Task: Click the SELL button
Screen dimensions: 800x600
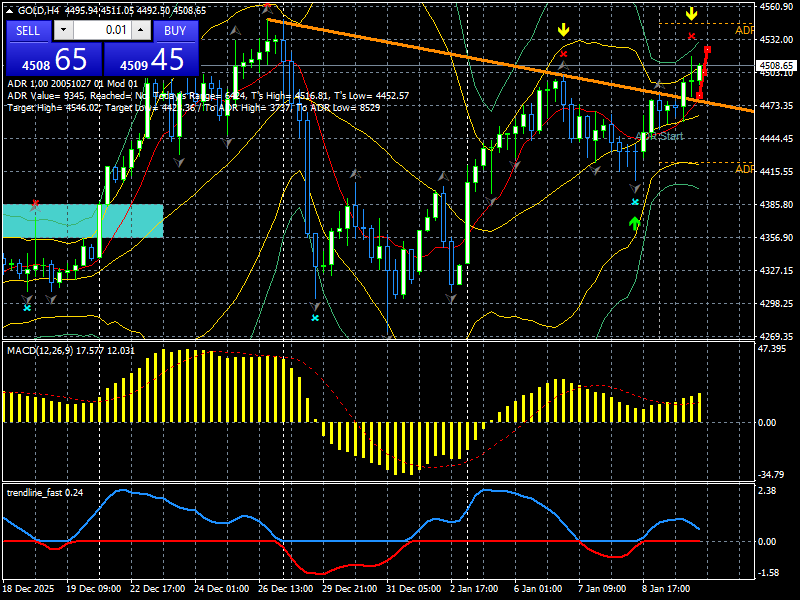Action: [28, 31]
